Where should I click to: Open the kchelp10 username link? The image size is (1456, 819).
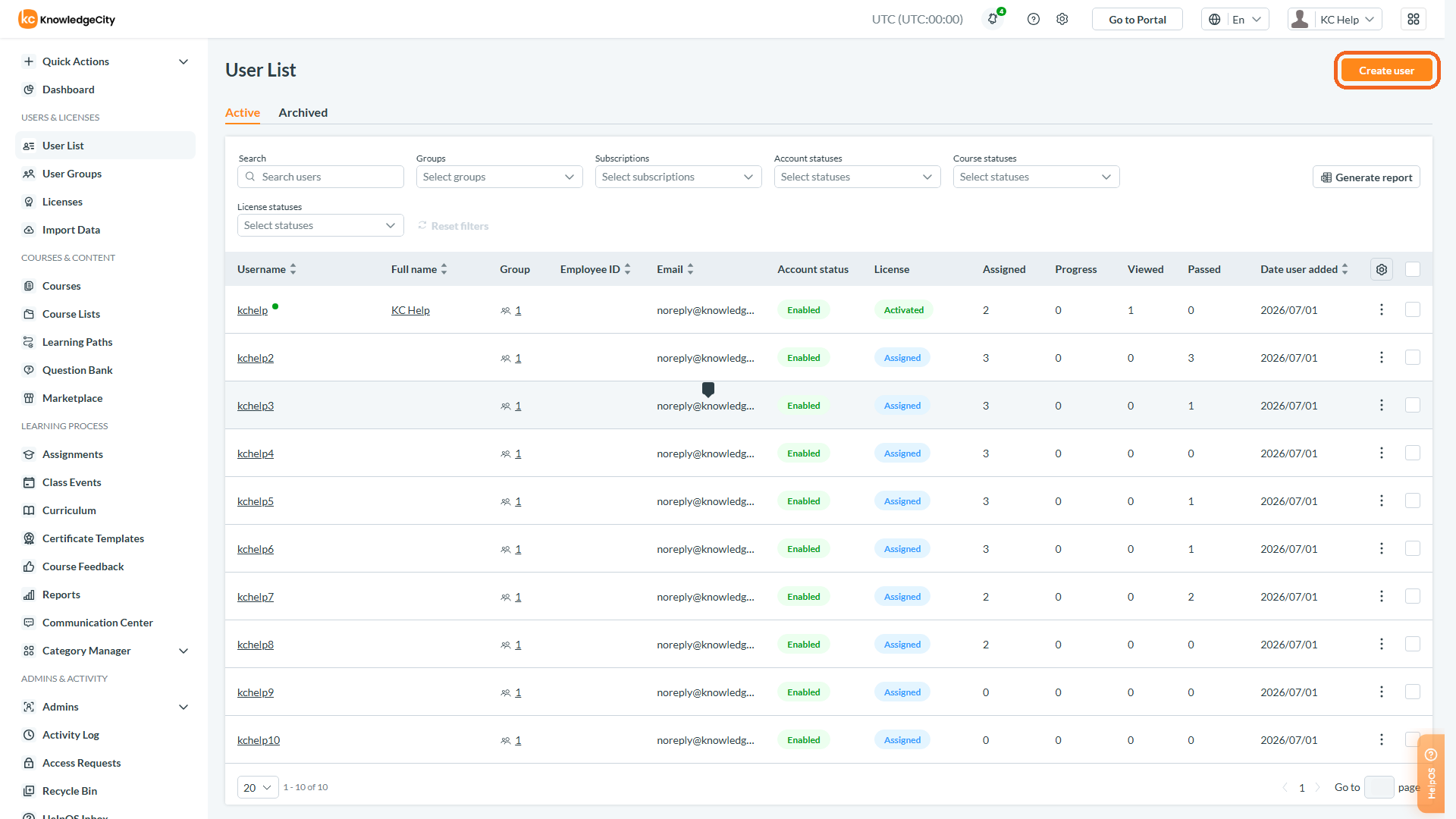tap(259, 740)
